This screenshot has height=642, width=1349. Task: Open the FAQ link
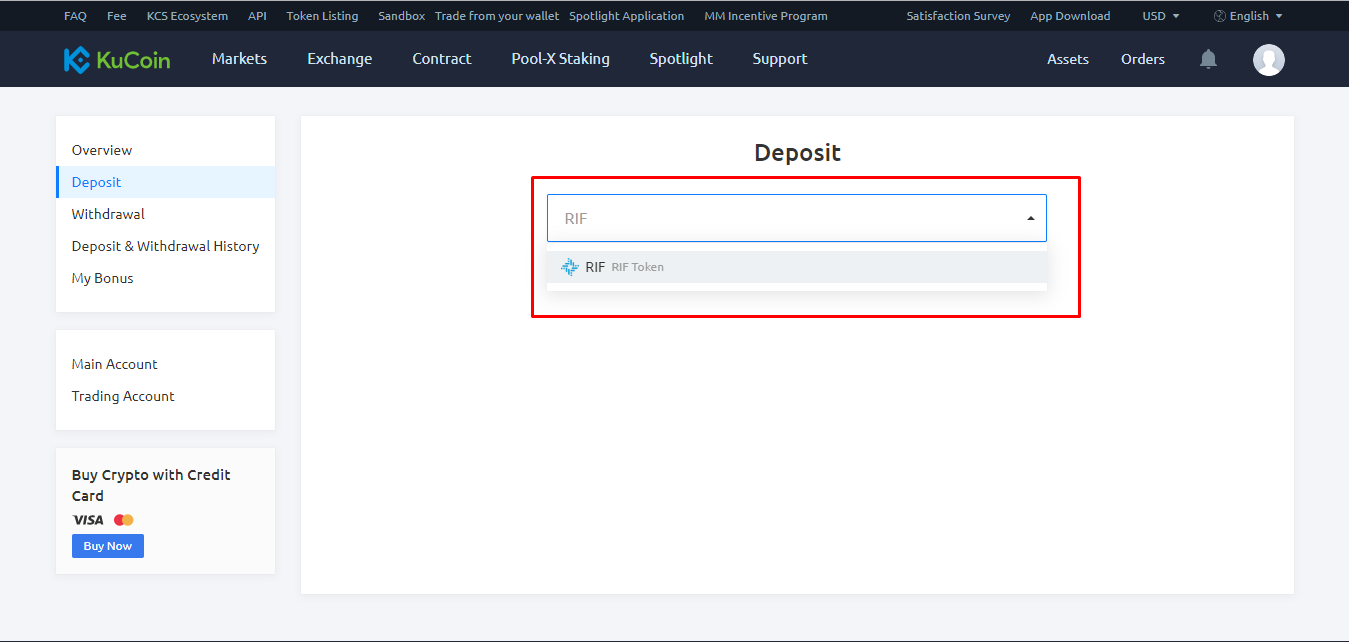click(75, 16)
